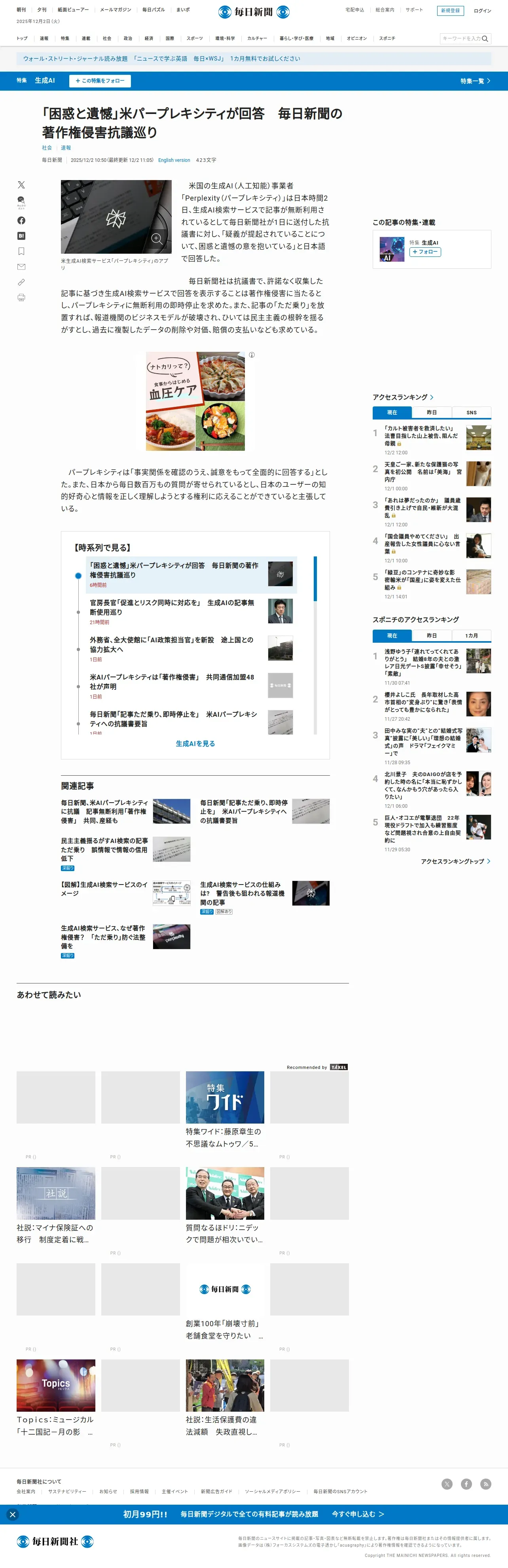Viewport: 508px width, 1568px height.
Task: Open timeline item 官房長官「促進とリスク同時に対応を」
Action: pyautogui.click(x=172, y=607)
